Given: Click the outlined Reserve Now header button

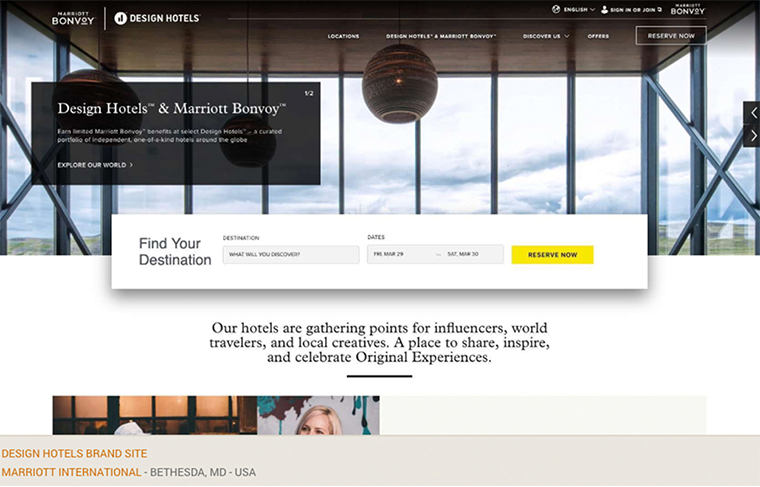Looking at the screenshot, I should coord(671,36).
